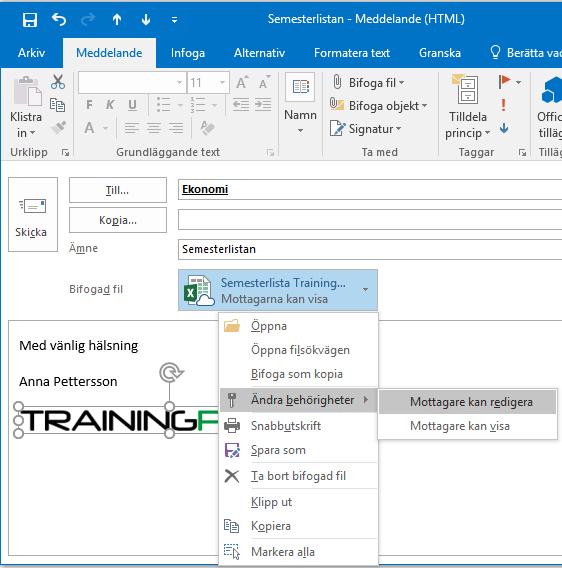562x568 pixels.
Task: Click the Berätta vad lightbulb search
Action: [525, 53]
